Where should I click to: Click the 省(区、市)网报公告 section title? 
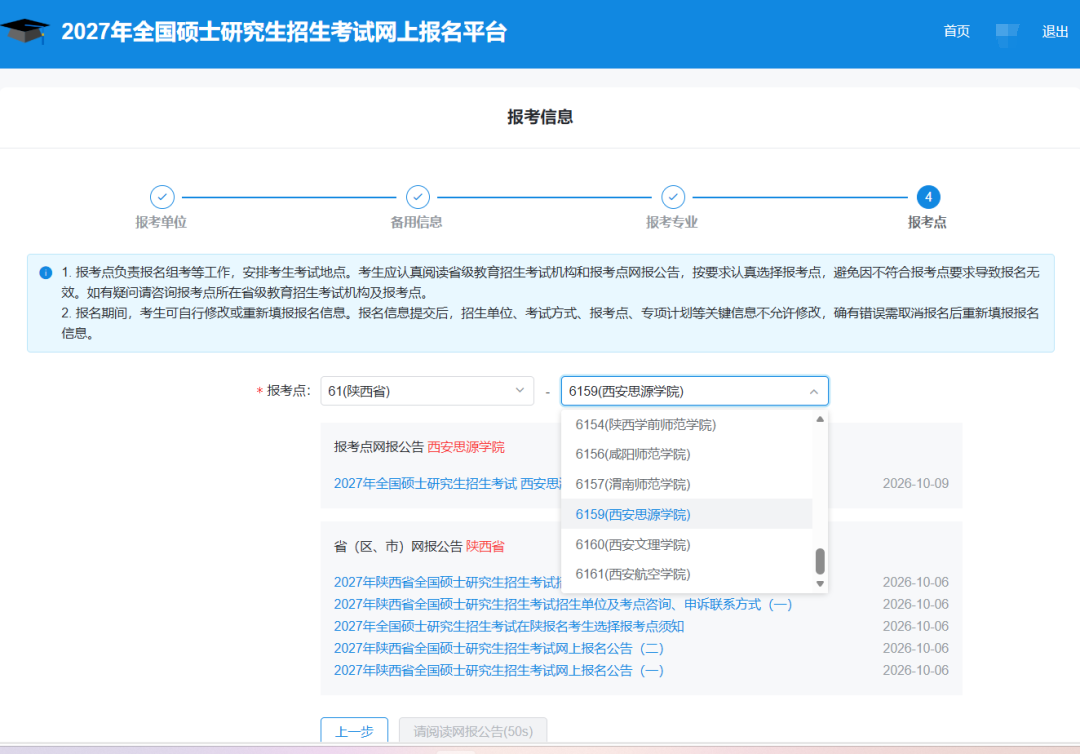(398, 547)
